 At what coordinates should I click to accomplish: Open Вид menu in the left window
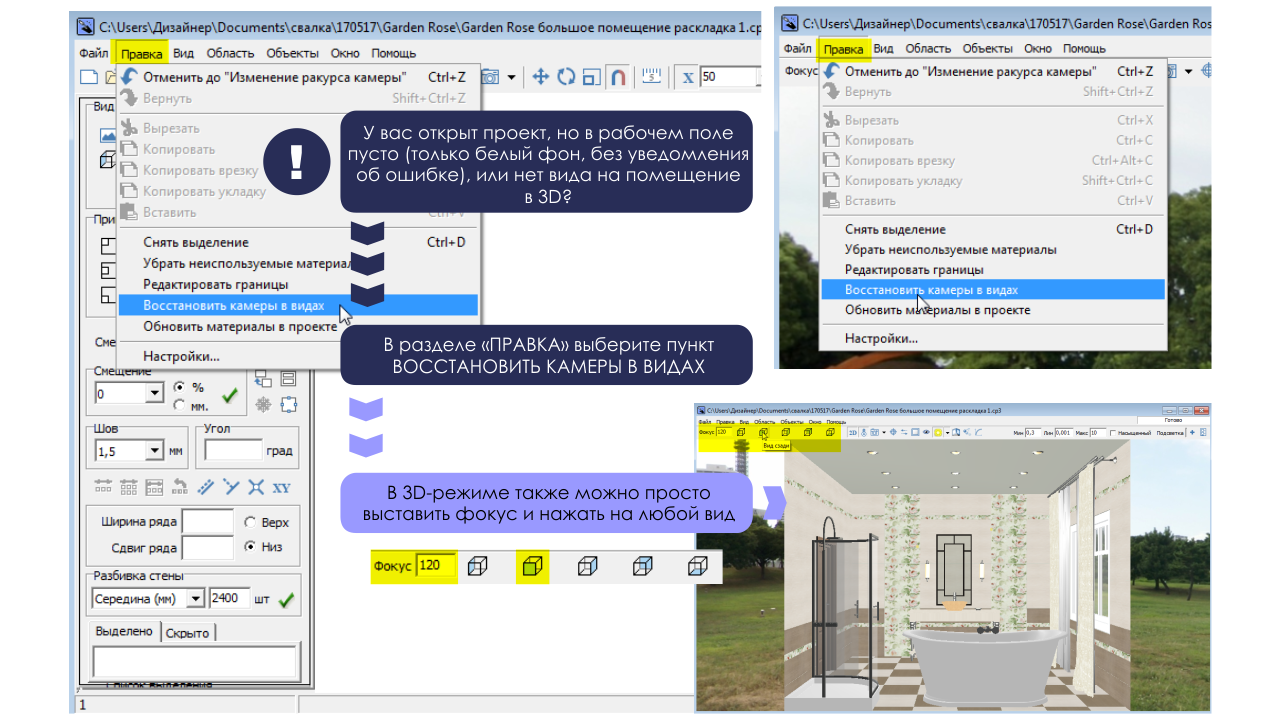pos(186,53)
